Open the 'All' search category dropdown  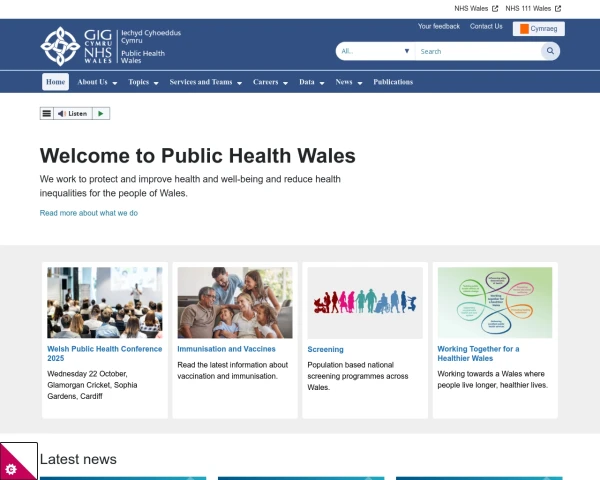click(x=375, y=51)
